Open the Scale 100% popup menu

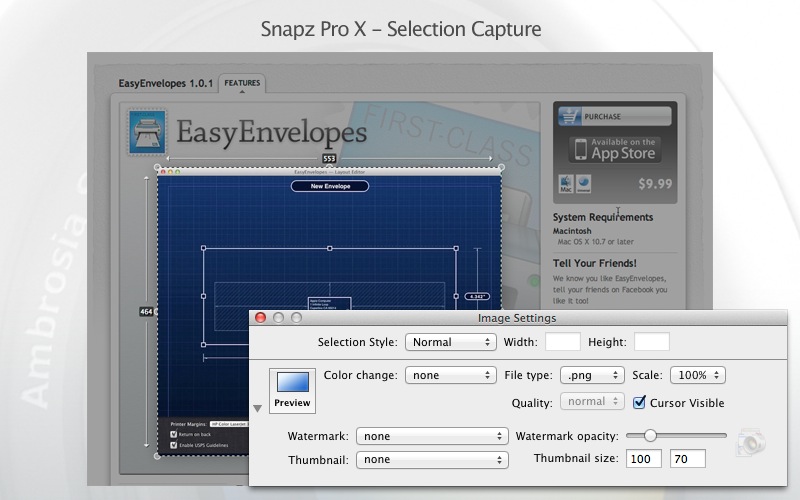click(x=697, y=375)
